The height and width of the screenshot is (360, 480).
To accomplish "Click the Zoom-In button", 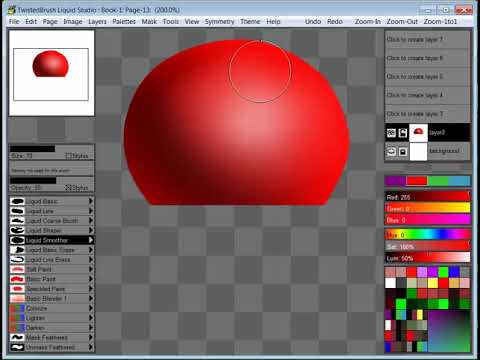I will pyautogui.click(x=368, y=22).
